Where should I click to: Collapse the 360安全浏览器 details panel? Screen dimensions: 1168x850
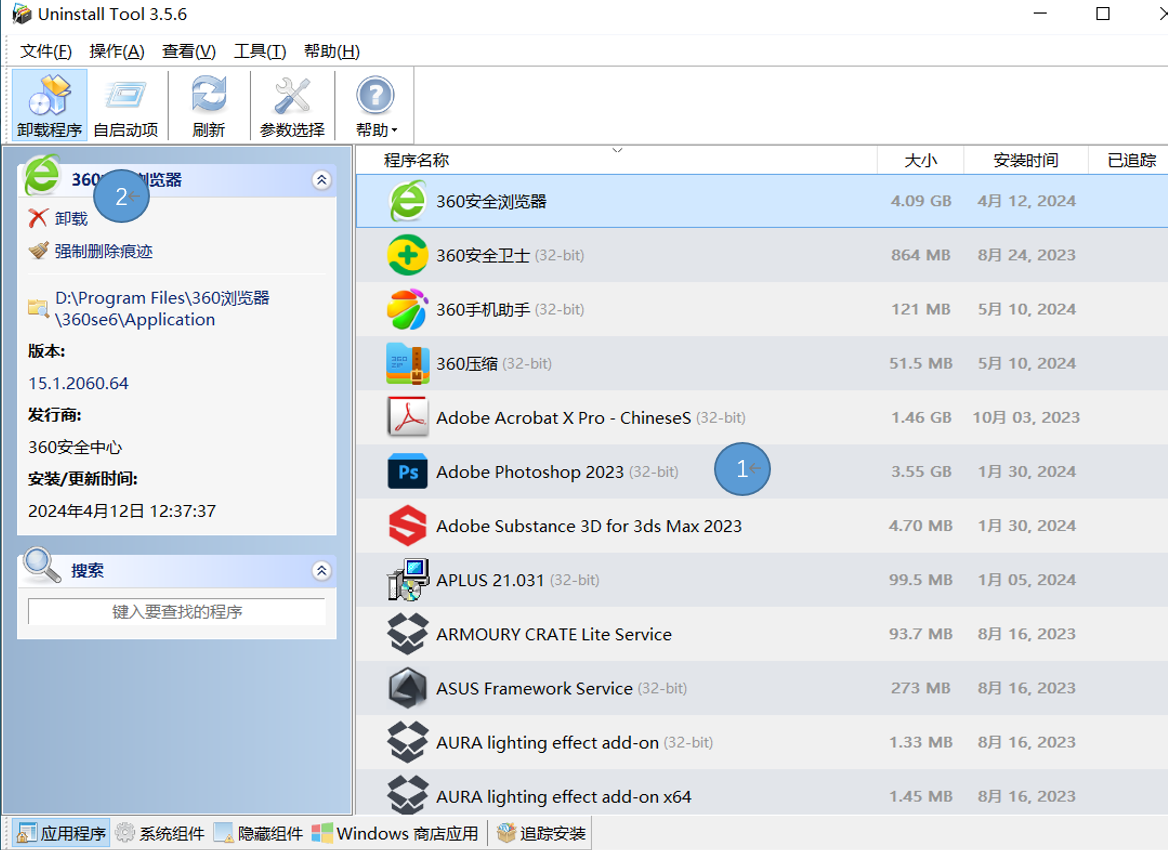coord(321,180)
